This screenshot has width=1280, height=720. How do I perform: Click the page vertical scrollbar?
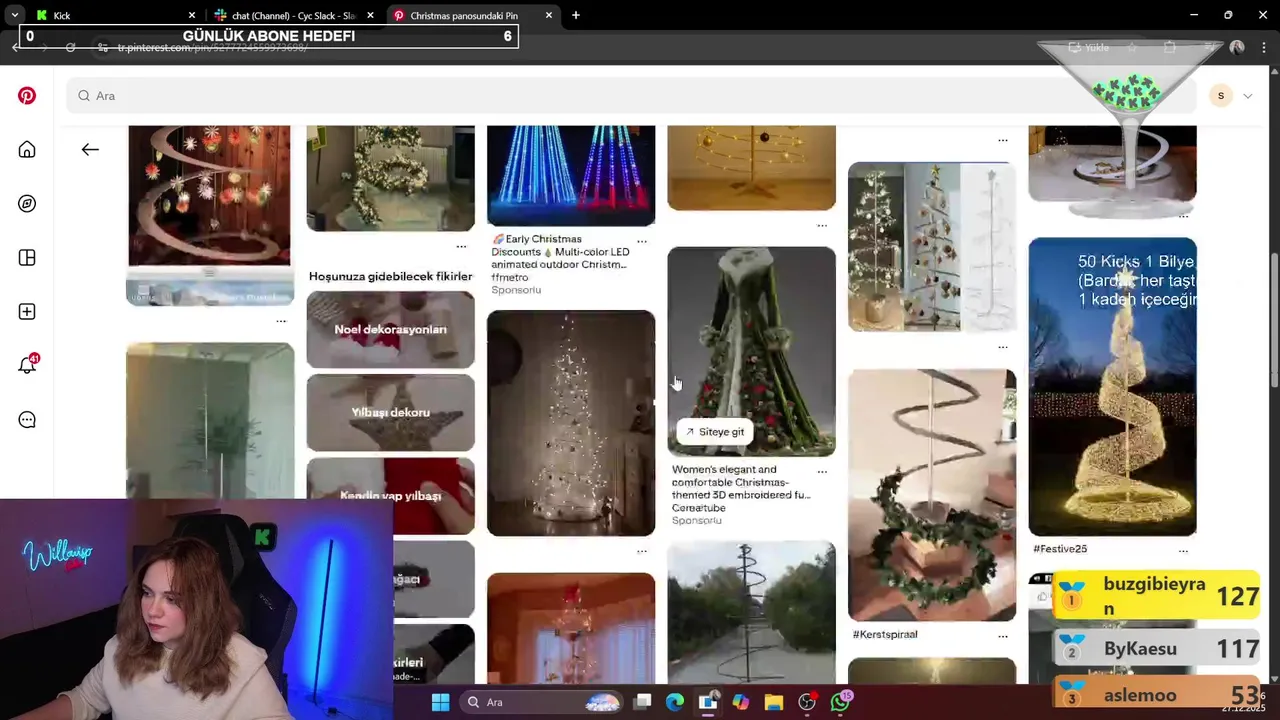(x=1274, y=320)
